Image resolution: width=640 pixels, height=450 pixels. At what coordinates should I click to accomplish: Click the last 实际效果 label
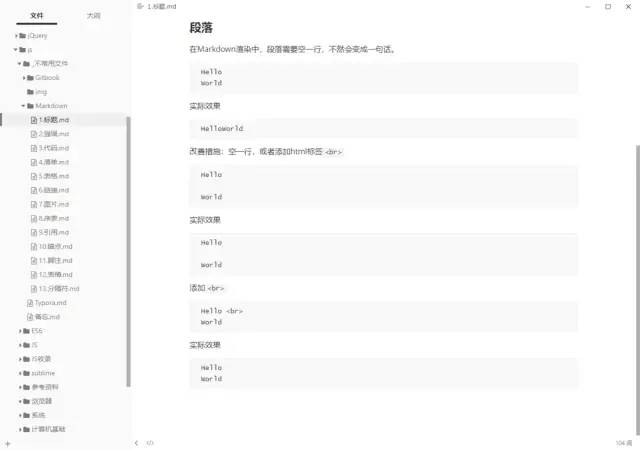[205, 345]
